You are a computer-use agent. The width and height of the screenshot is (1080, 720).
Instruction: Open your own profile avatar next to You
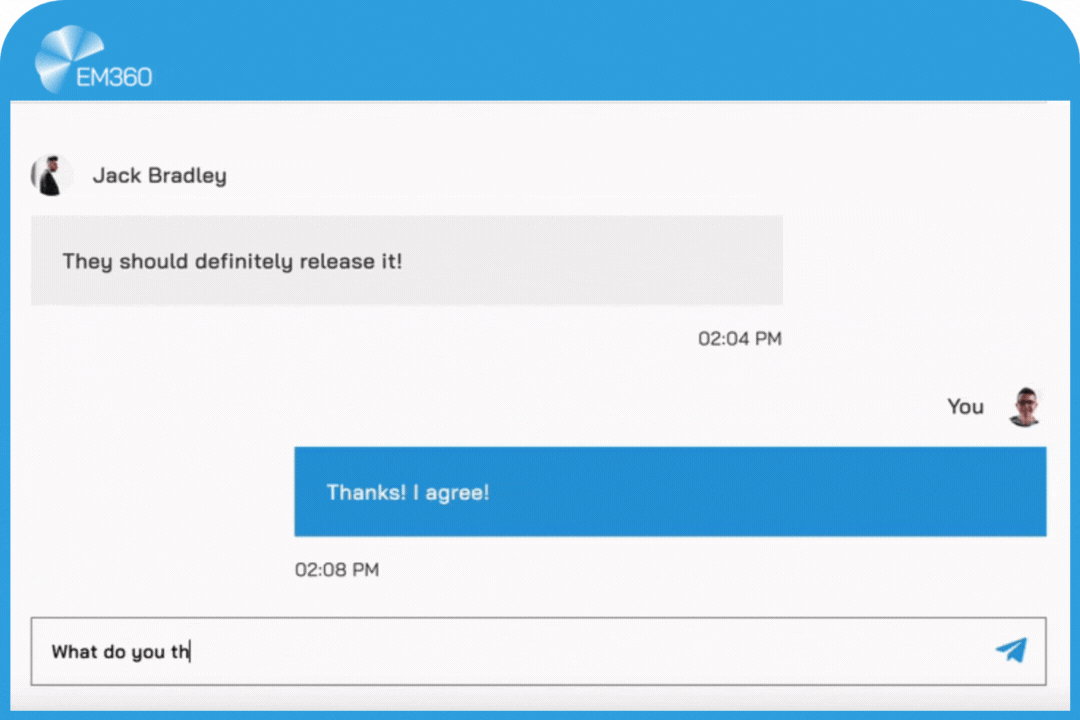[x=1025, y=407]
